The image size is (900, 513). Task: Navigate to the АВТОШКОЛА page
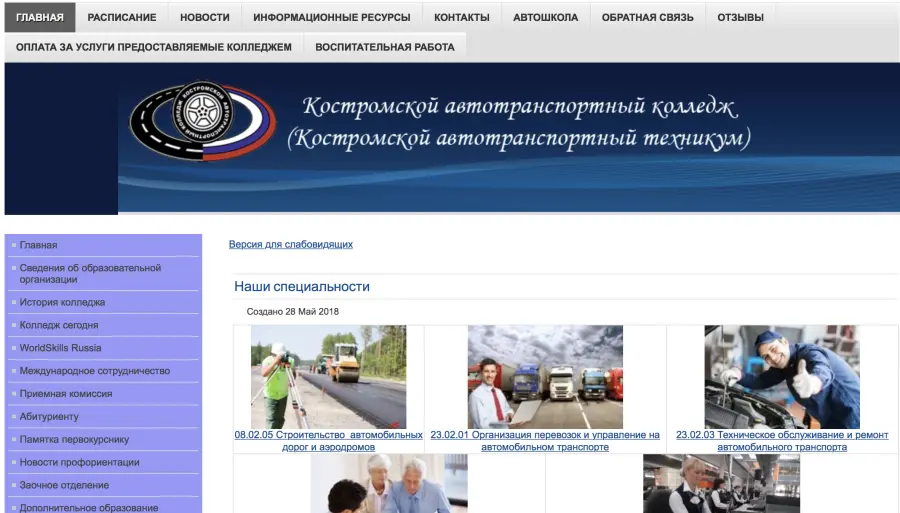[545, 18]
